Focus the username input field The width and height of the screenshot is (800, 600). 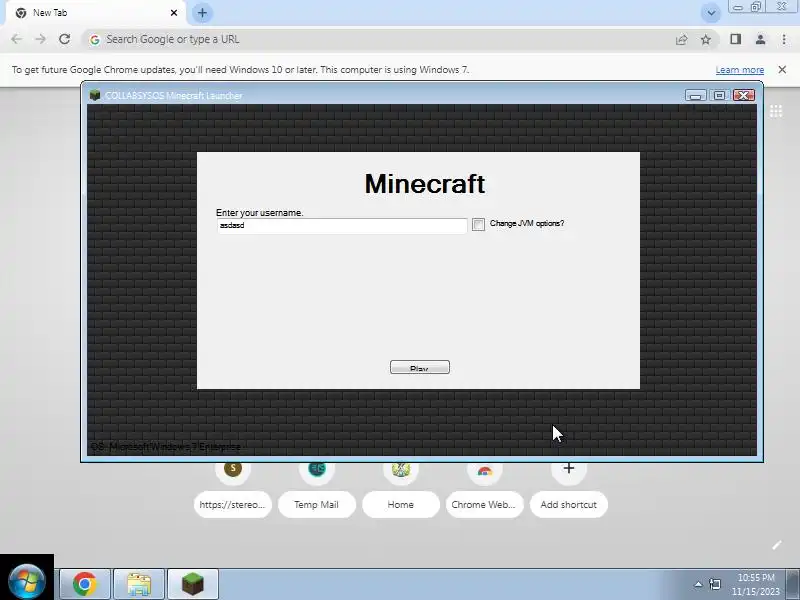[x=341, y=226]
